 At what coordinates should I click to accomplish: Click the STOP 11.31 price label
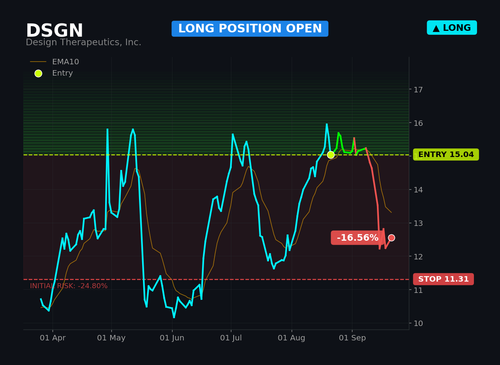[x=443, y=279]
